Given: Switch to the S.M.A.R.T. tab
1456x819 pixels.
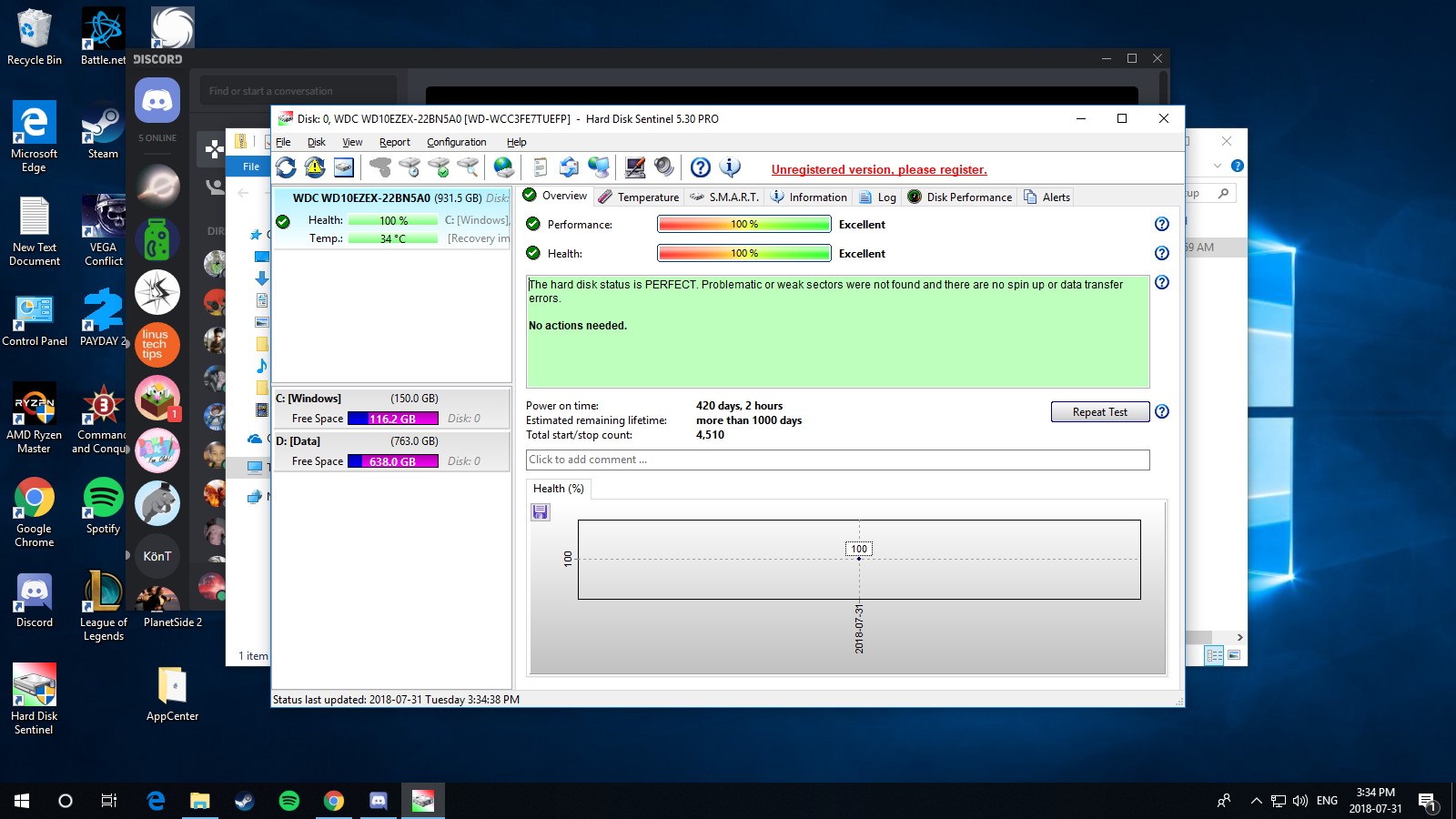Looking at the screenshot, I should click(x=724, y=197).
